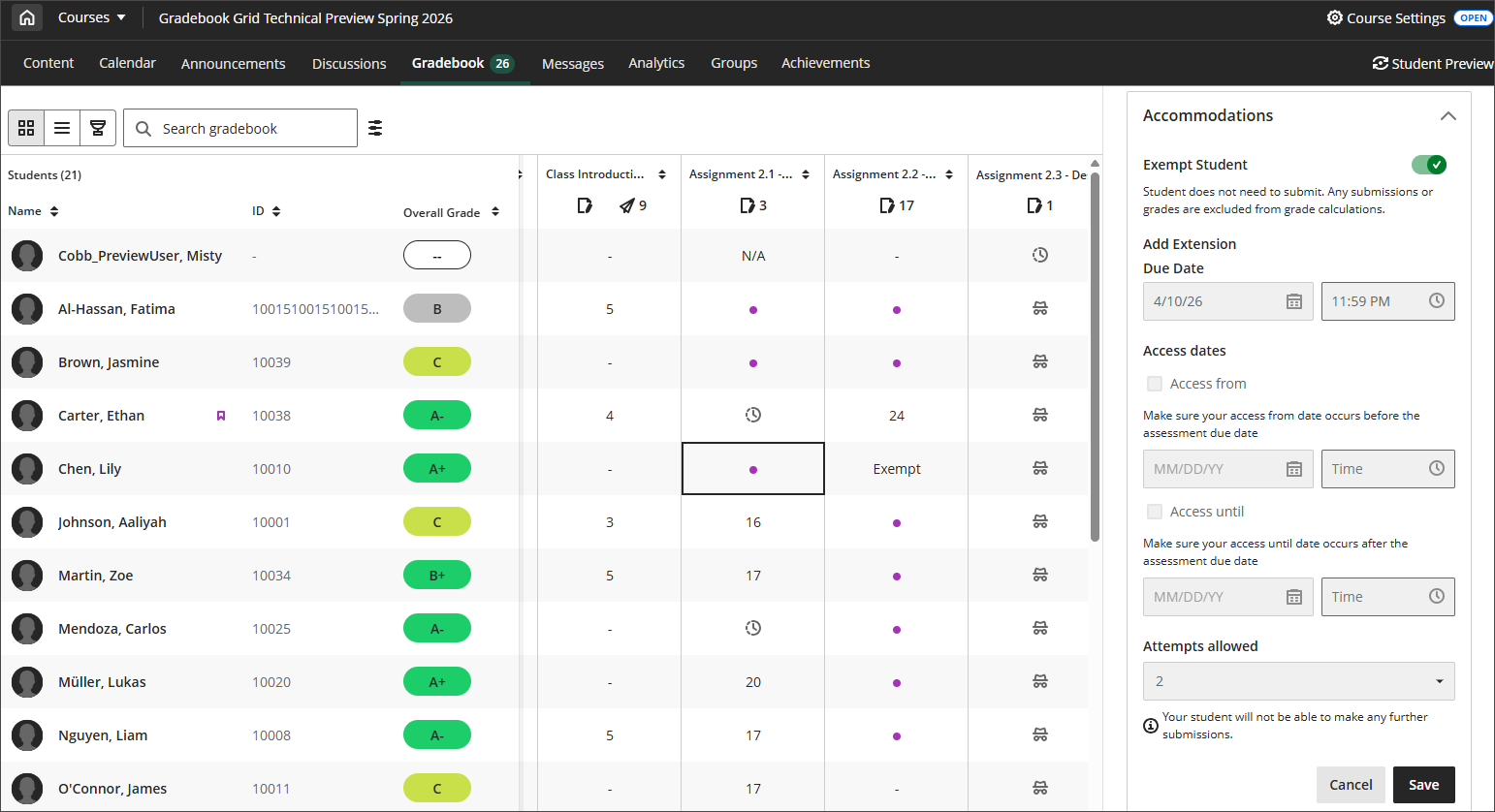This screenshot has width=1495, height=812.
Task: Open the Discussions tab
Action: pyautogui.click(x=349, y=63)
